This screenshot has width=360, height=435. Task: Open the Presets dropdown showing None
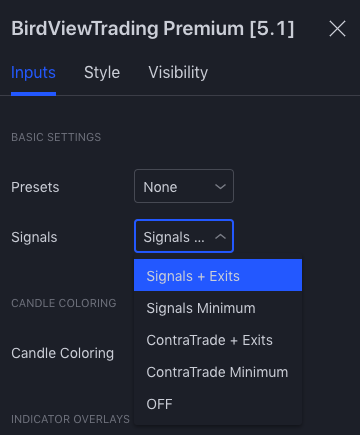tap(184, 186)
